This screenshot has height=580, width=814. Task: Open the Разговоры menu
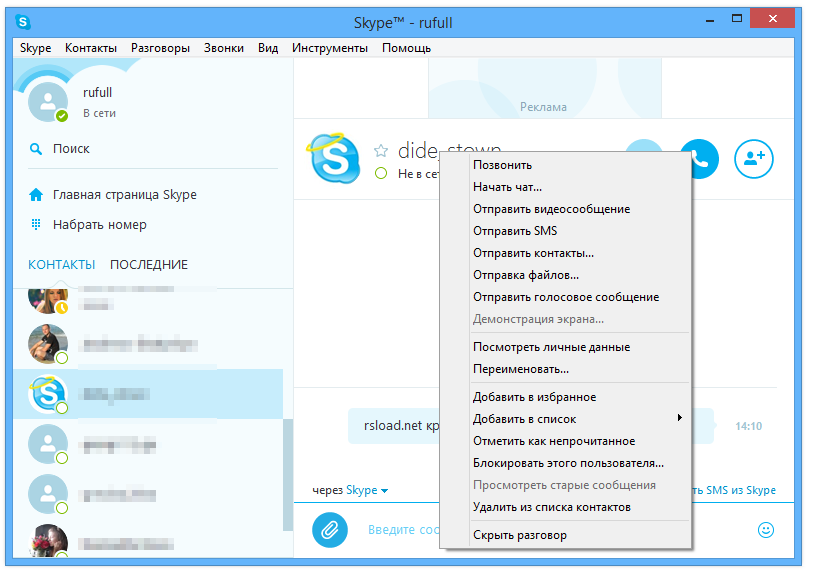click(x=160, y=48)
